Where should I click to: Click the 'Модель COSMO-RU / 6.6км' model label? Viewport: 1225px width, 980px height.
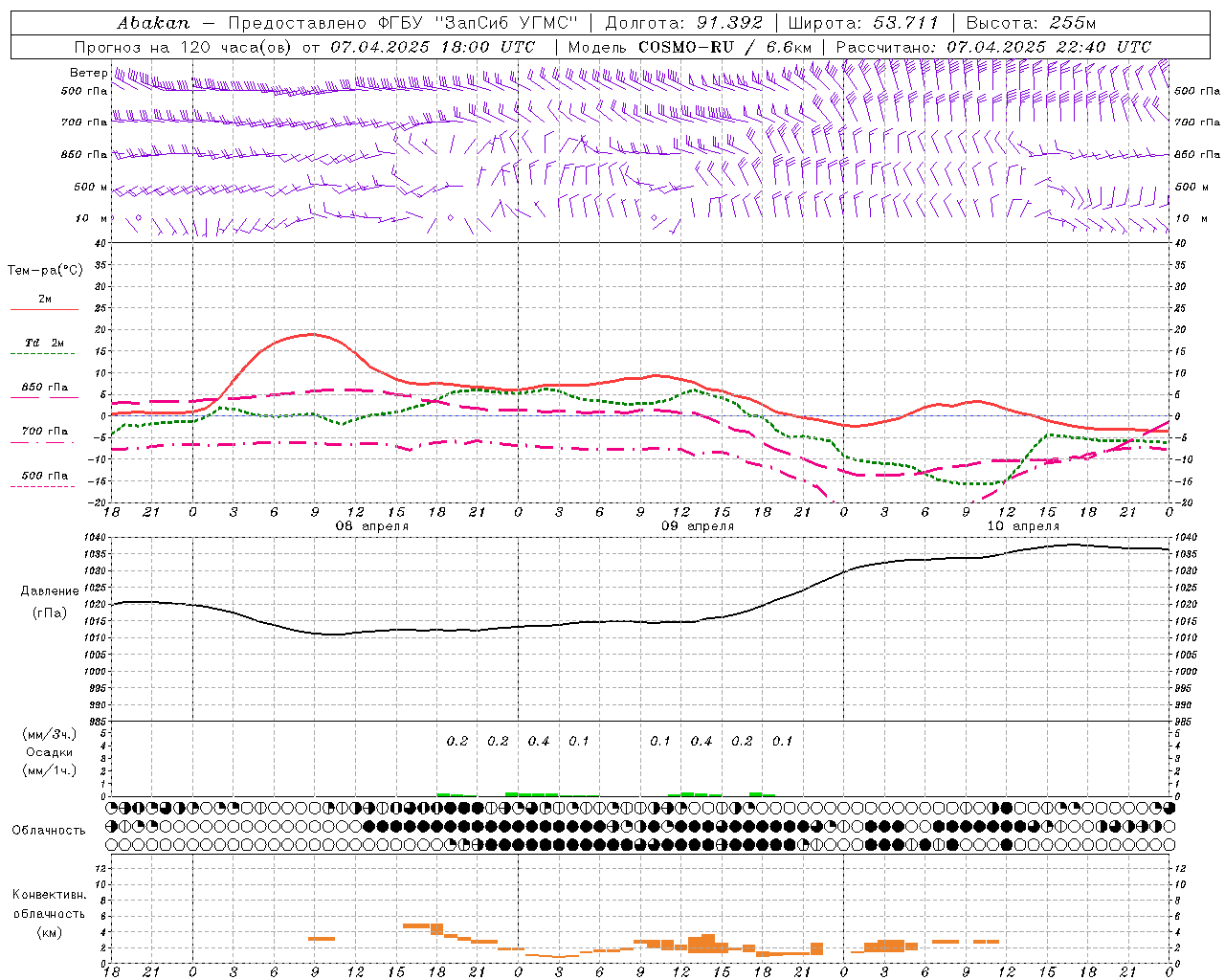point(690,47)
